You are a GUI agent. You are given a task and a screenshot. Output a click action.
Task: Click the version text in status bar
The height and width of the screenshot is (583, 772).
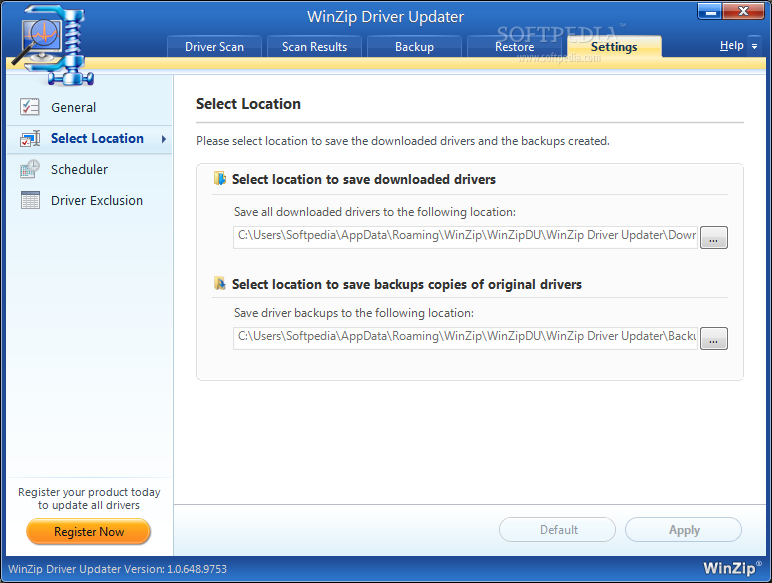coord(118,569)
